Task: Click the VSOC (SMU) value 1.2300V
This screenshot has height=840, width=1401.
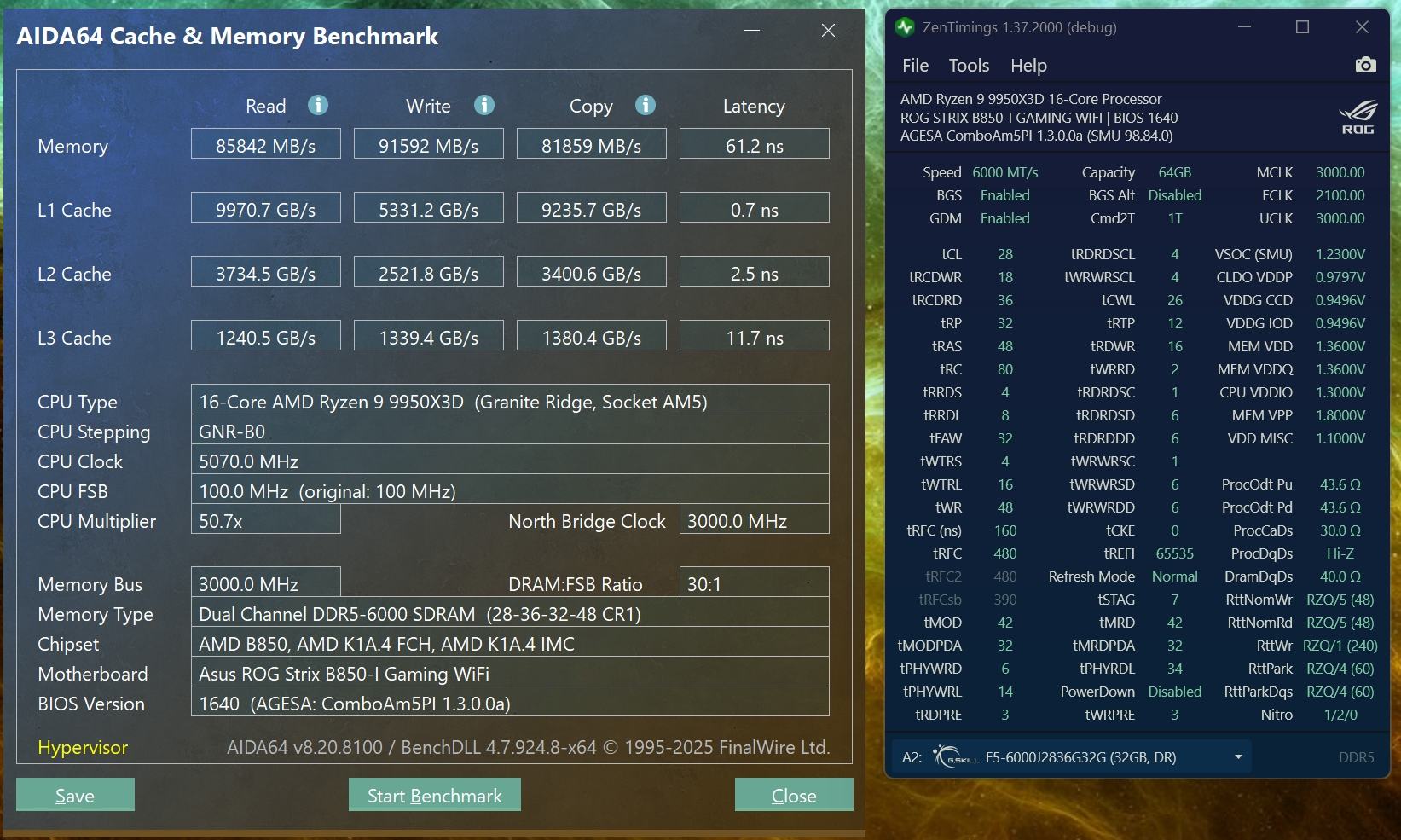Action: point(1340,254)
